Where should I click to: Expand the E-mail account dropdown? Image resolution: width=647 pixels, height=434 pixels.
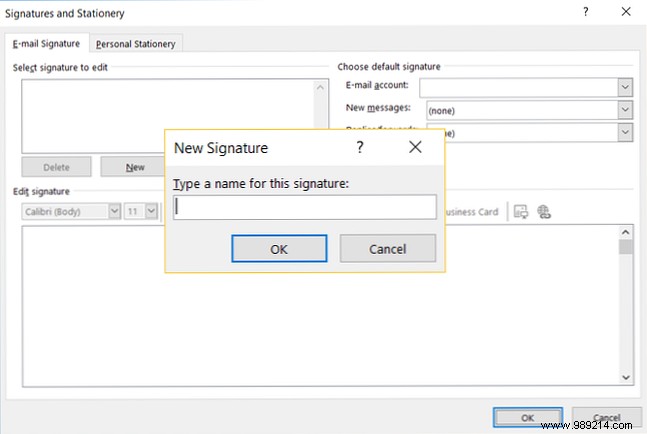[x=625, y=87]
